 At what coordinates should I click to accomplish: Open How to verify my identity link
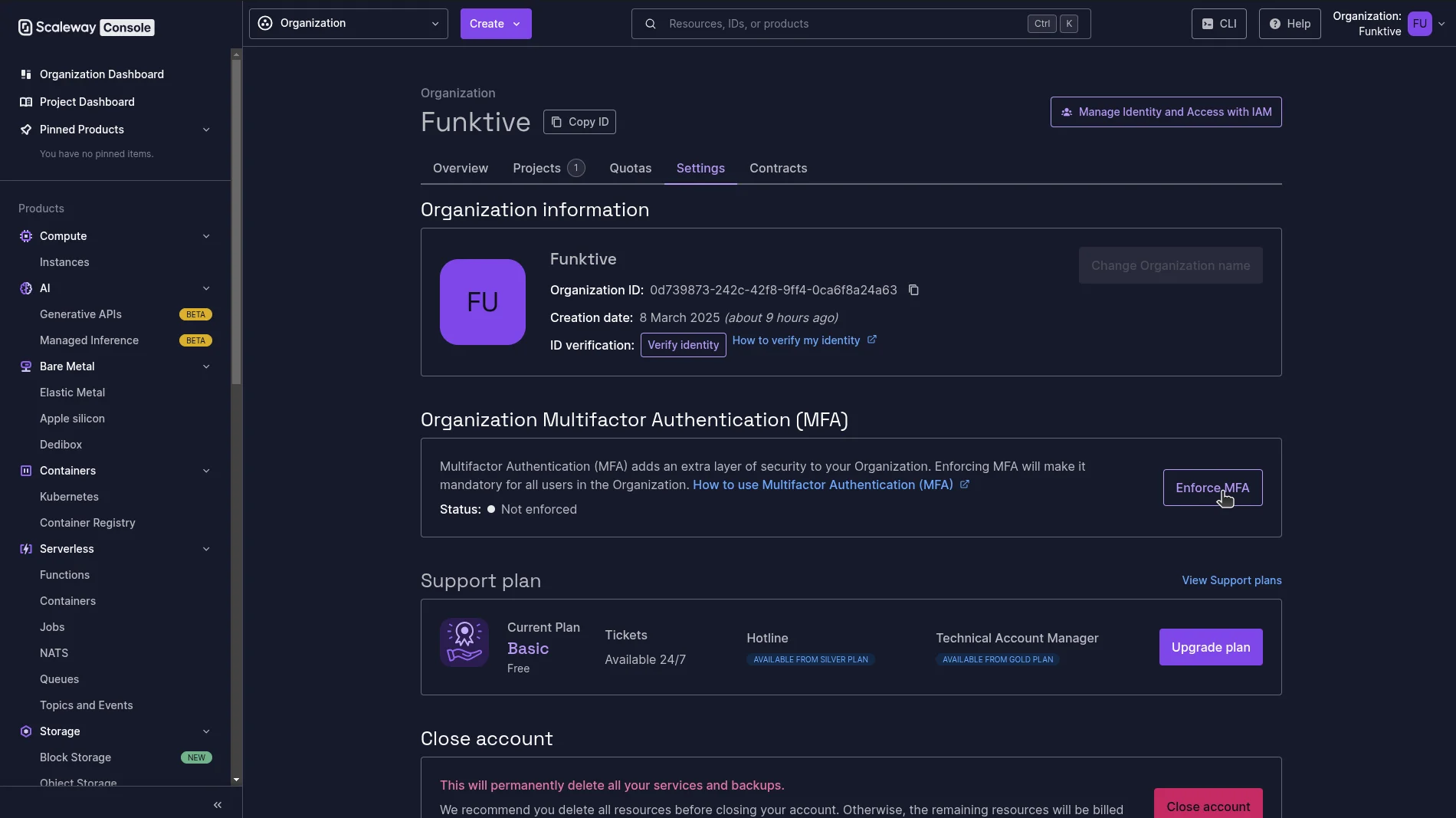click(x=804, y=340)
